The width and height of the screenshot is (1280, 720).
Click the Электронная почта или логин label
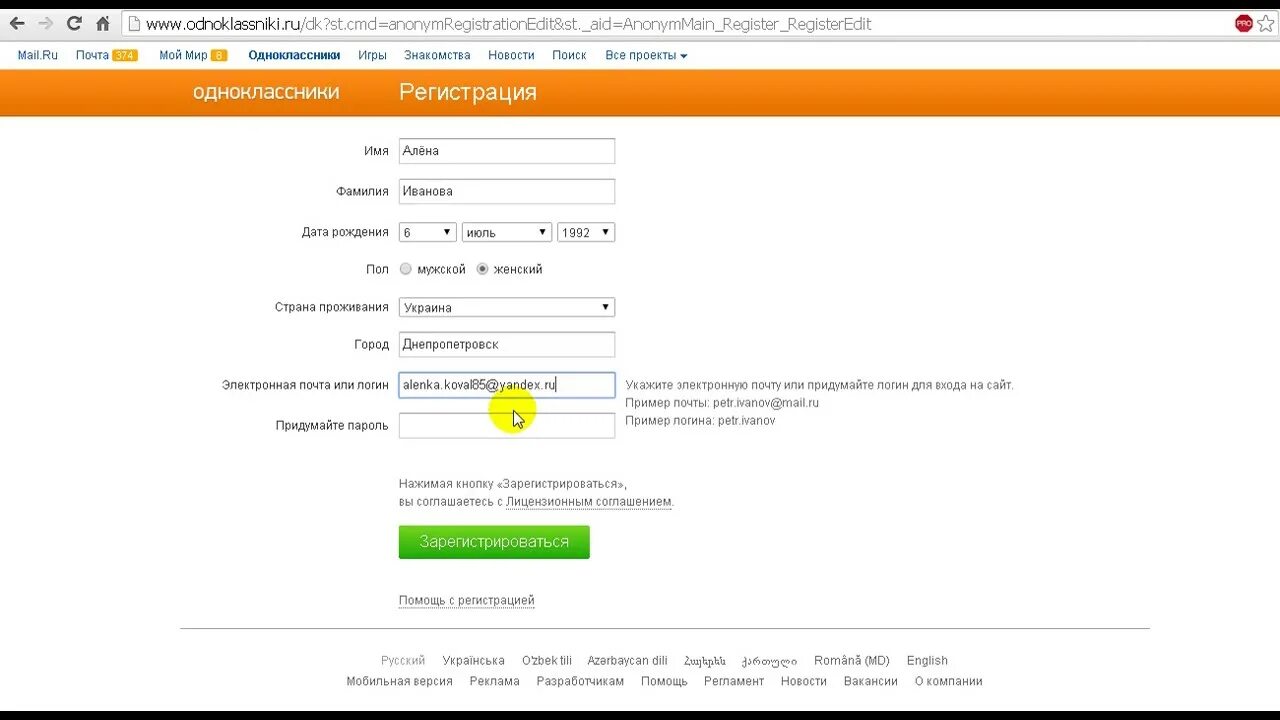point(305,385)
